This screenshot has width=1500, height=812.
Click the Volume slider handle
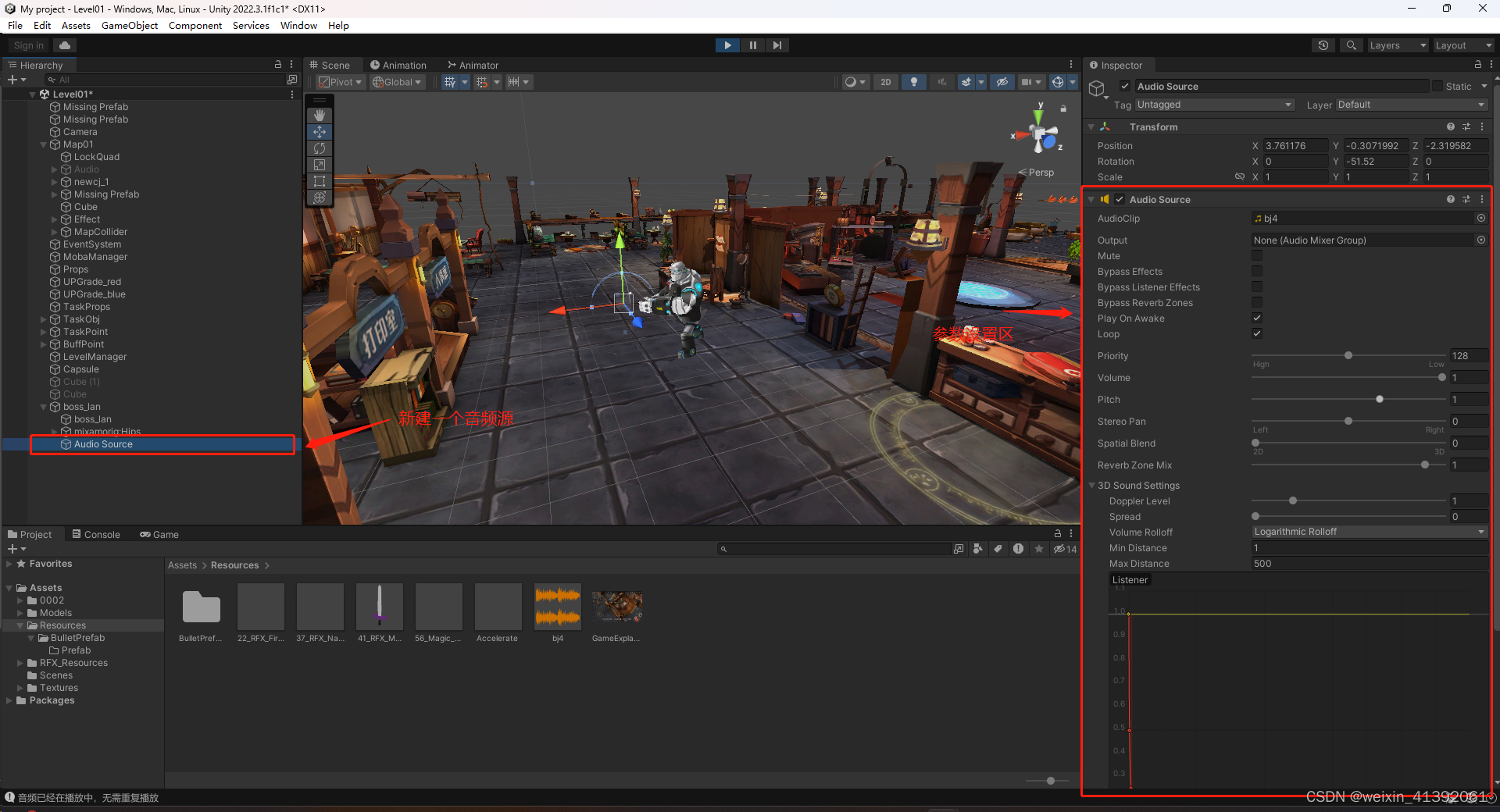tap(1442, 377)
